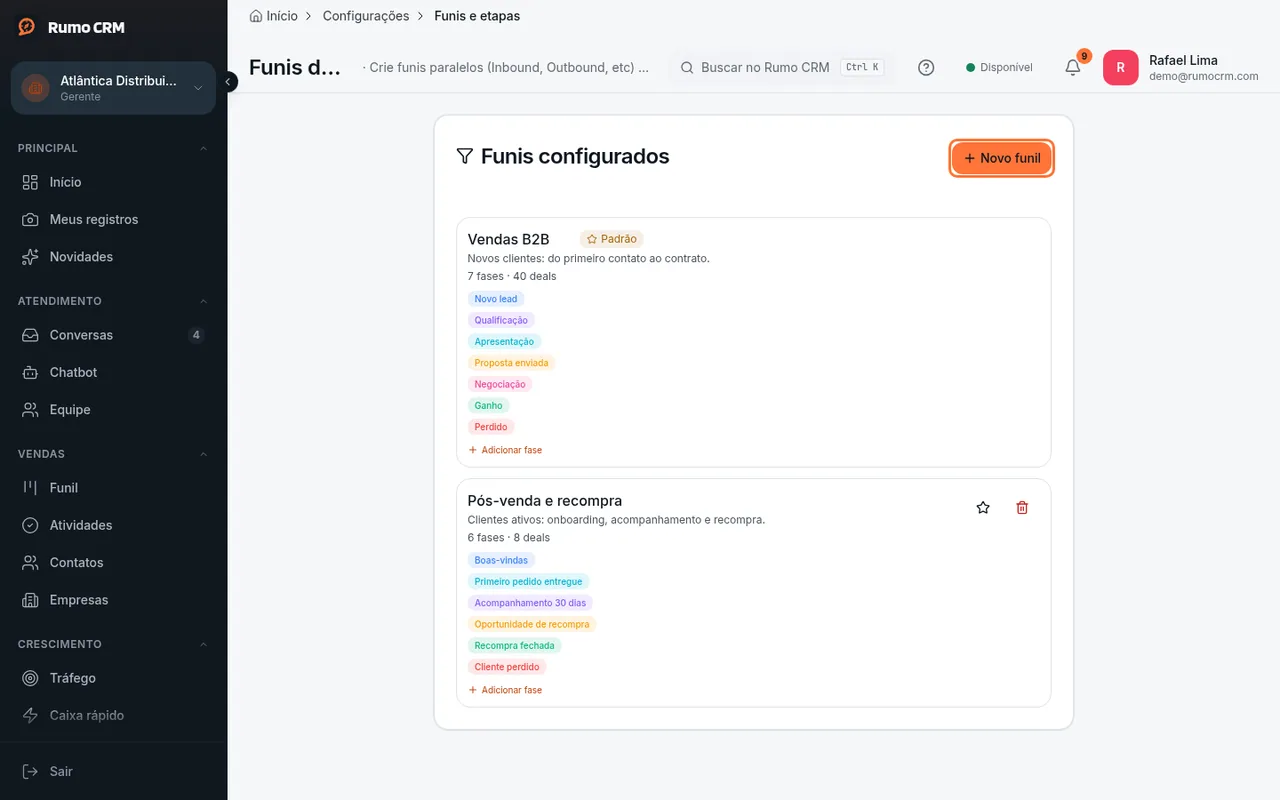This screenshot has width=1280, height=800.
Task: Delete the Pós-venda e recompra funnel
Action: (1022, 508)
